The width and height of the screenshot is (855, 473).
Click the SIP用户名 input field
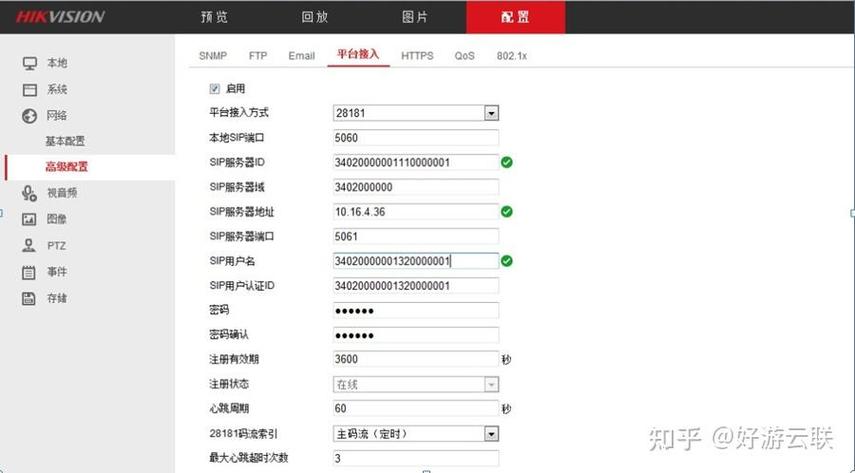click(x=416, y=261)
